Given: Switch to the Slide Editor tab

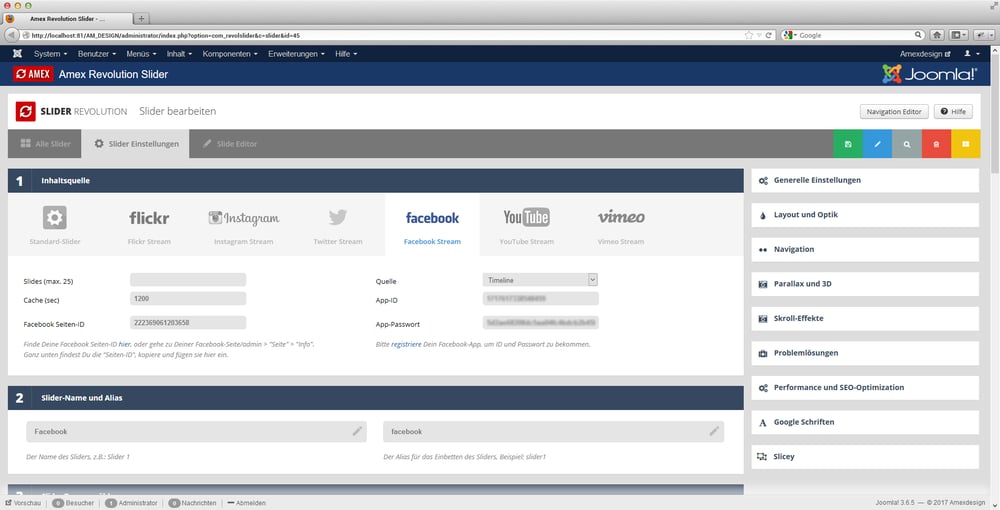Looking at the screenshot, I should (x=230, y=144).
